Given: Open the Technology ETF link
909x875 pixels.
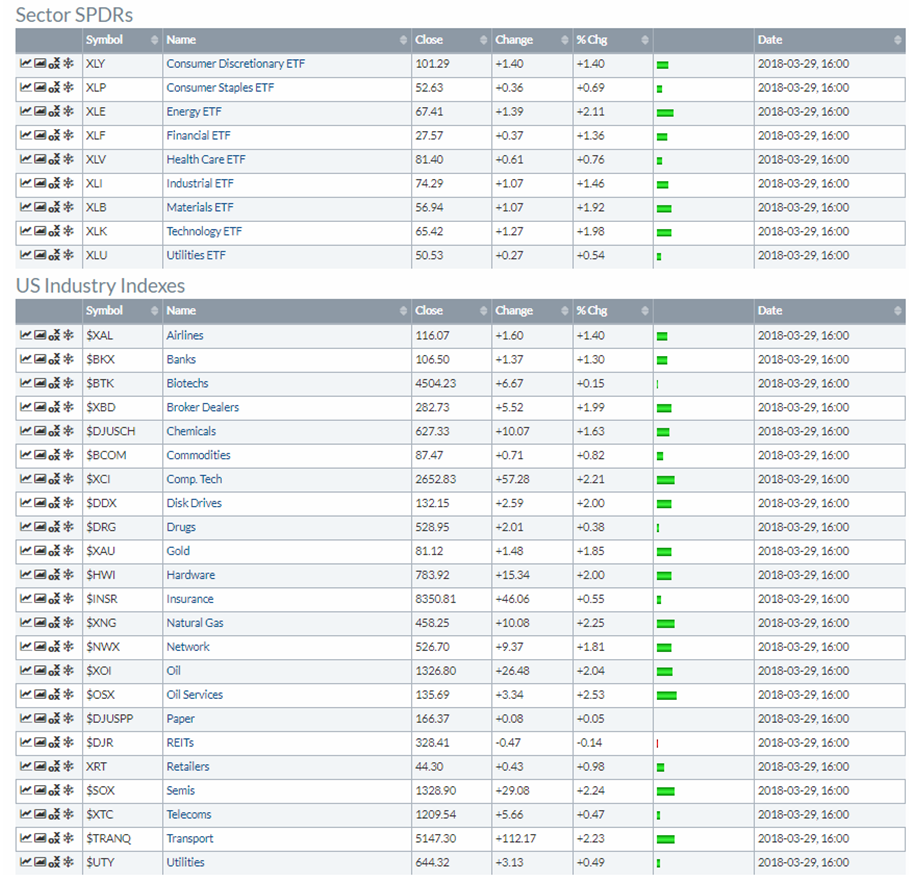Looking at the screenshot, I should click(204, 232).
